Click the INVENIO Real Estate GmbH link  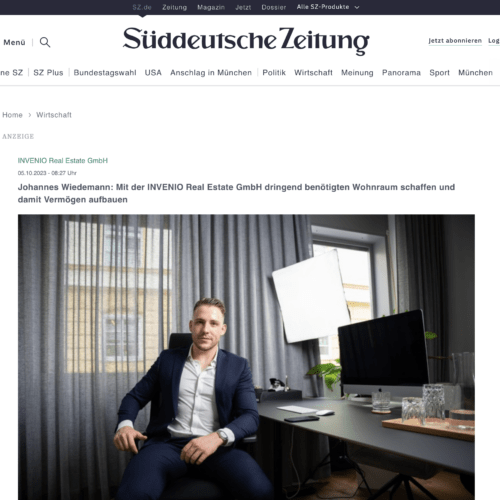[63, 161]
